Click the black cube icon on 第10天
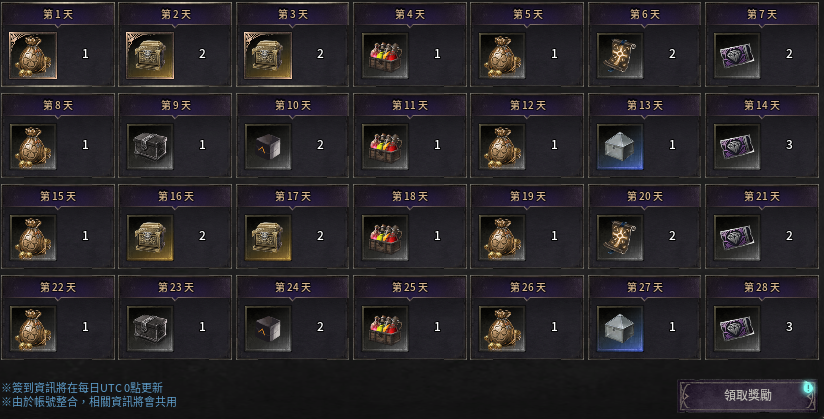824x419 pixels. click(268, 146)
